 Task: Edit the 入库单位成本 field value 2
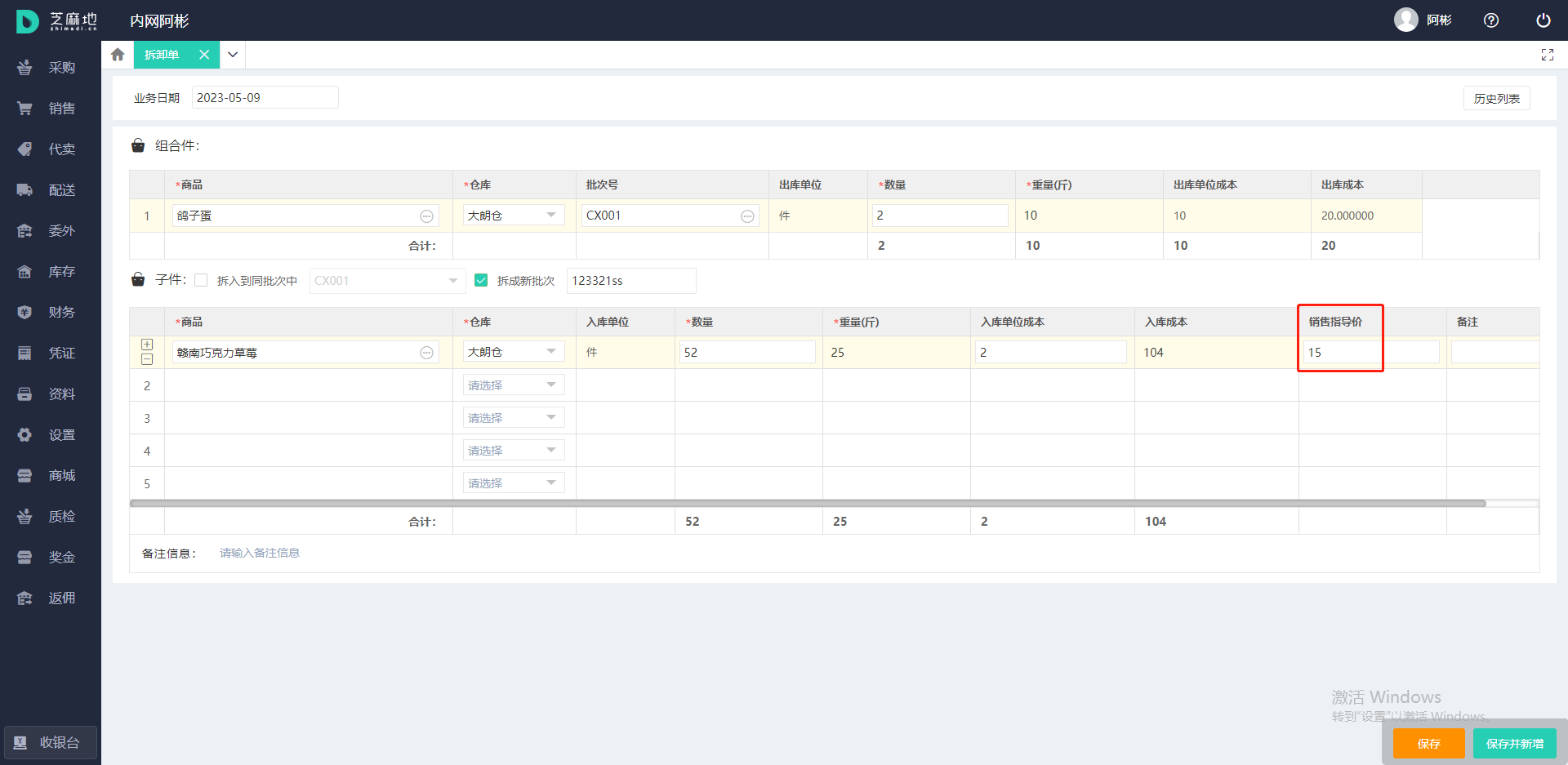point(1051,352)
